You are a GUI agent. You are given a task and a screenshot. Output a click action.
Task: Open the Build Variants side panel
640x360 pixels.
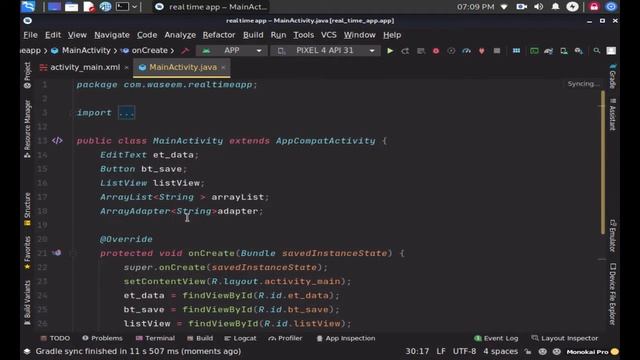point(27,302)
